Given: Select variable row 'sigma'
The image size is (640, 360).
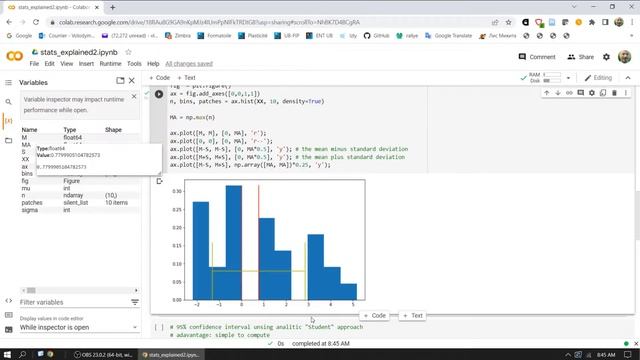Looking at the screenshot, I should pyautogui.click(x=80, y=210).
